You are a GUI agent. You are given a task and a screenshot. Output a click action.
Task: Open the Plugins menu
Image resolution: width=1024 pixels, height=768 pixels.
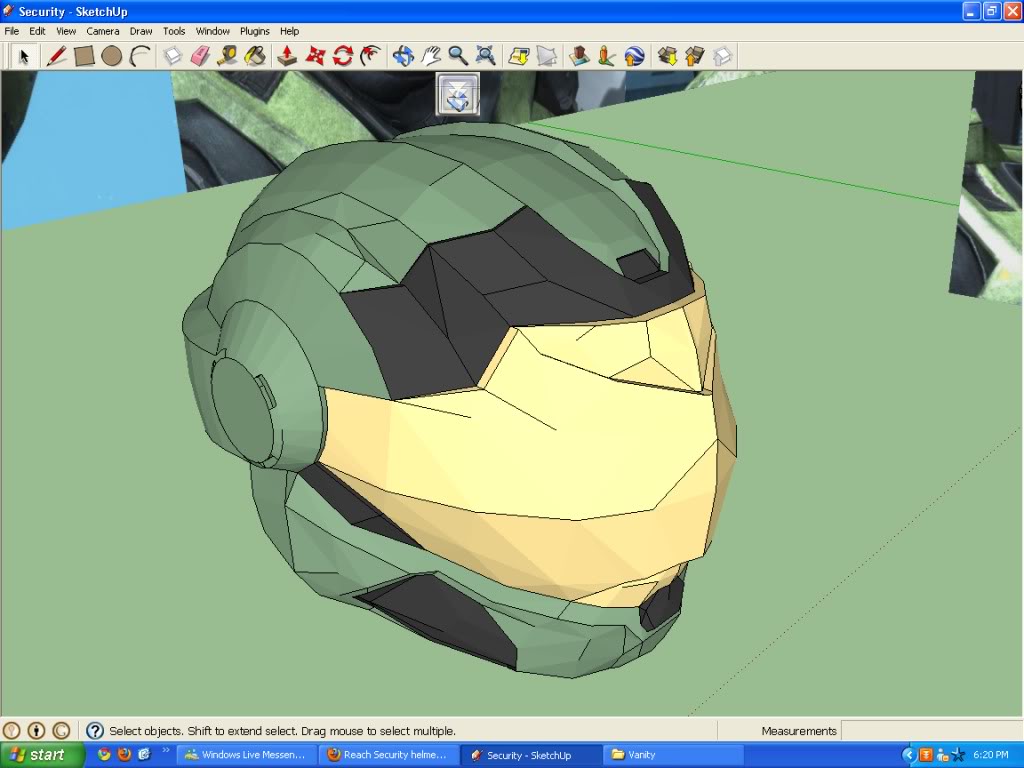(x=255, y=31)
